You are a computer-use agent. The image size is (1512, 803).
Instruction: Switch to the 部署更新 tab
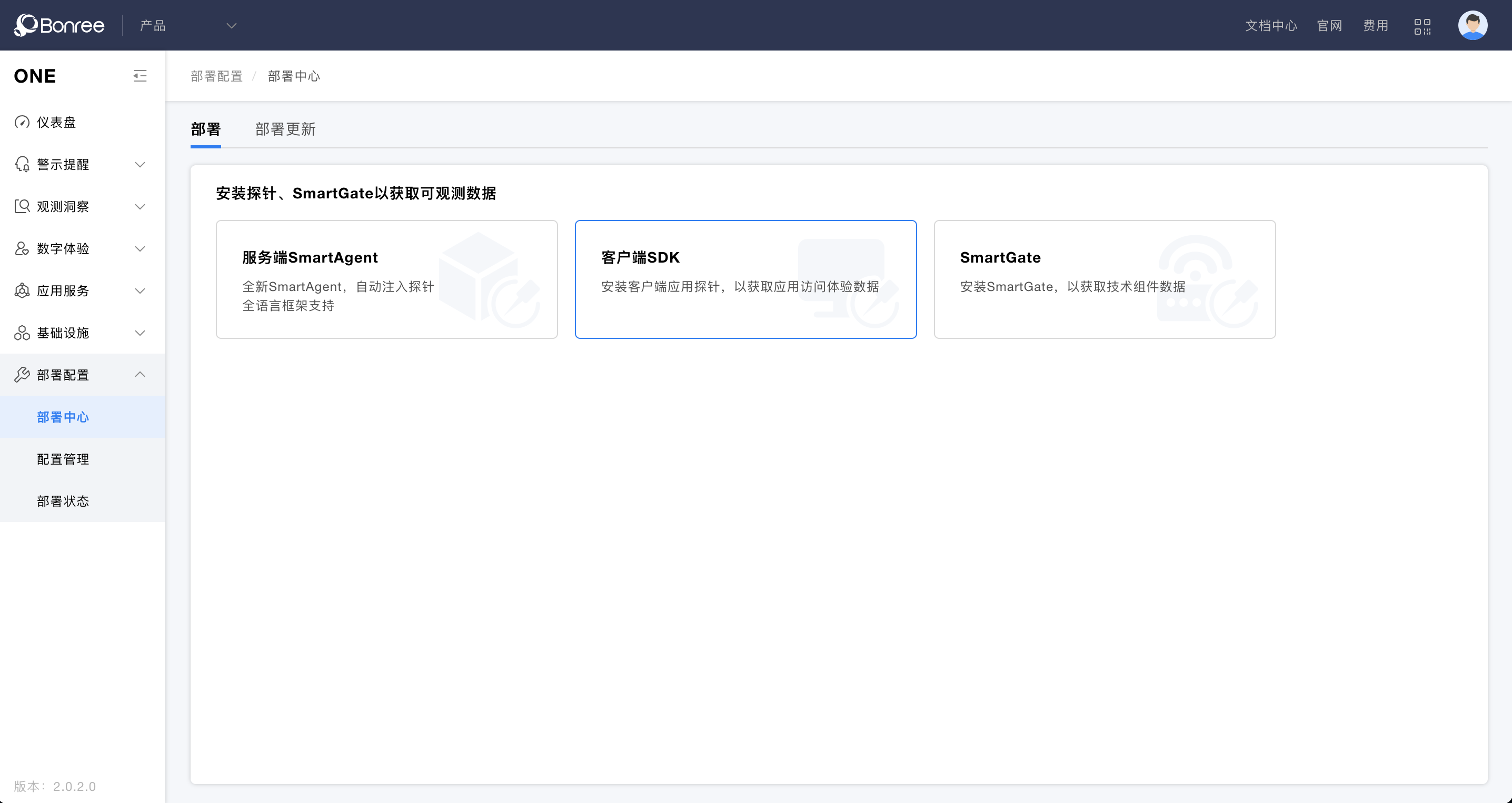coord(285,129)
